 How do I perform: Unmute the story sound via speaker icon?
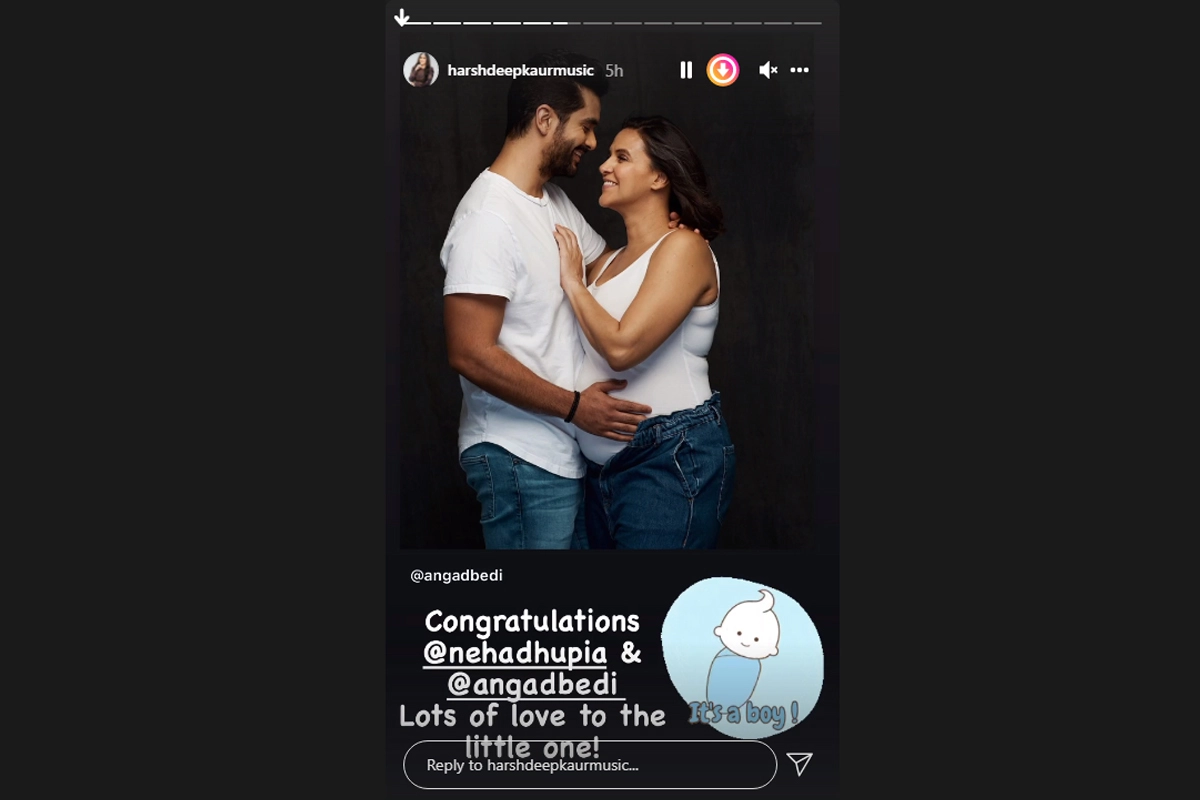click(x=768, y=70)
